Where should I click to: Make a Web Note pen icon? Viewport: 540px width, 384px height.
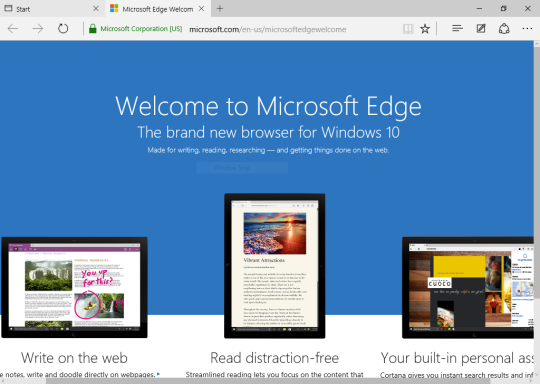481,29
